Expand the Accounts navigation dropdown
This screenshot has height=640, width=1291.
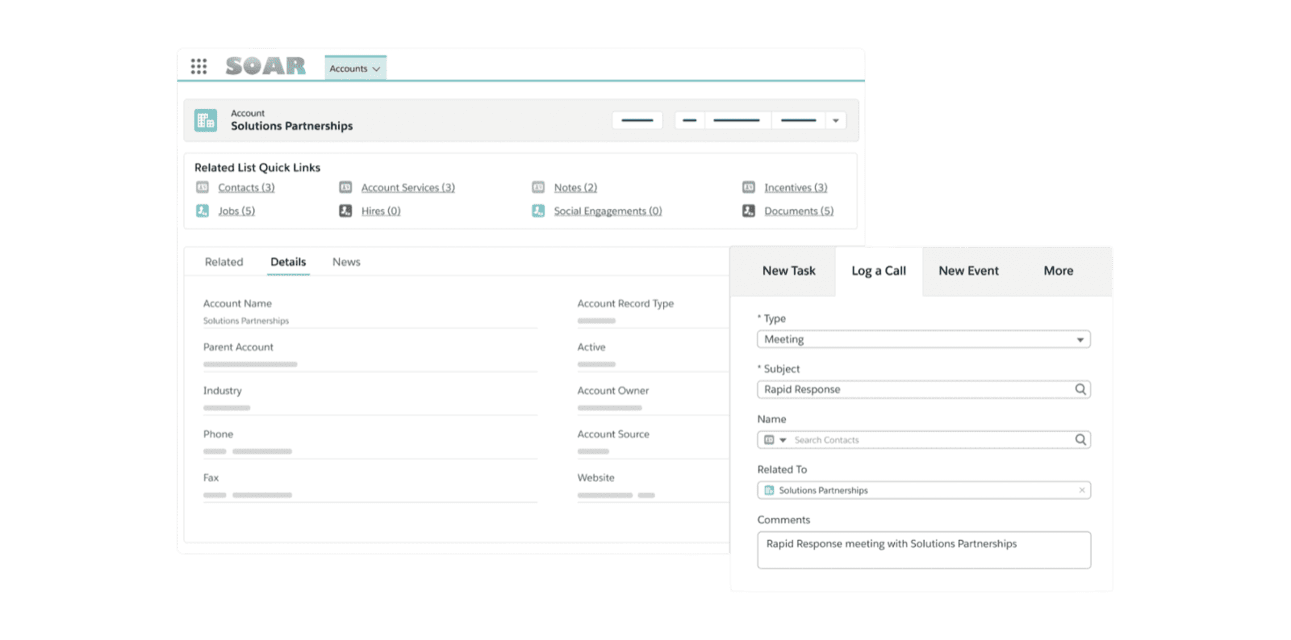pos(376,69)
